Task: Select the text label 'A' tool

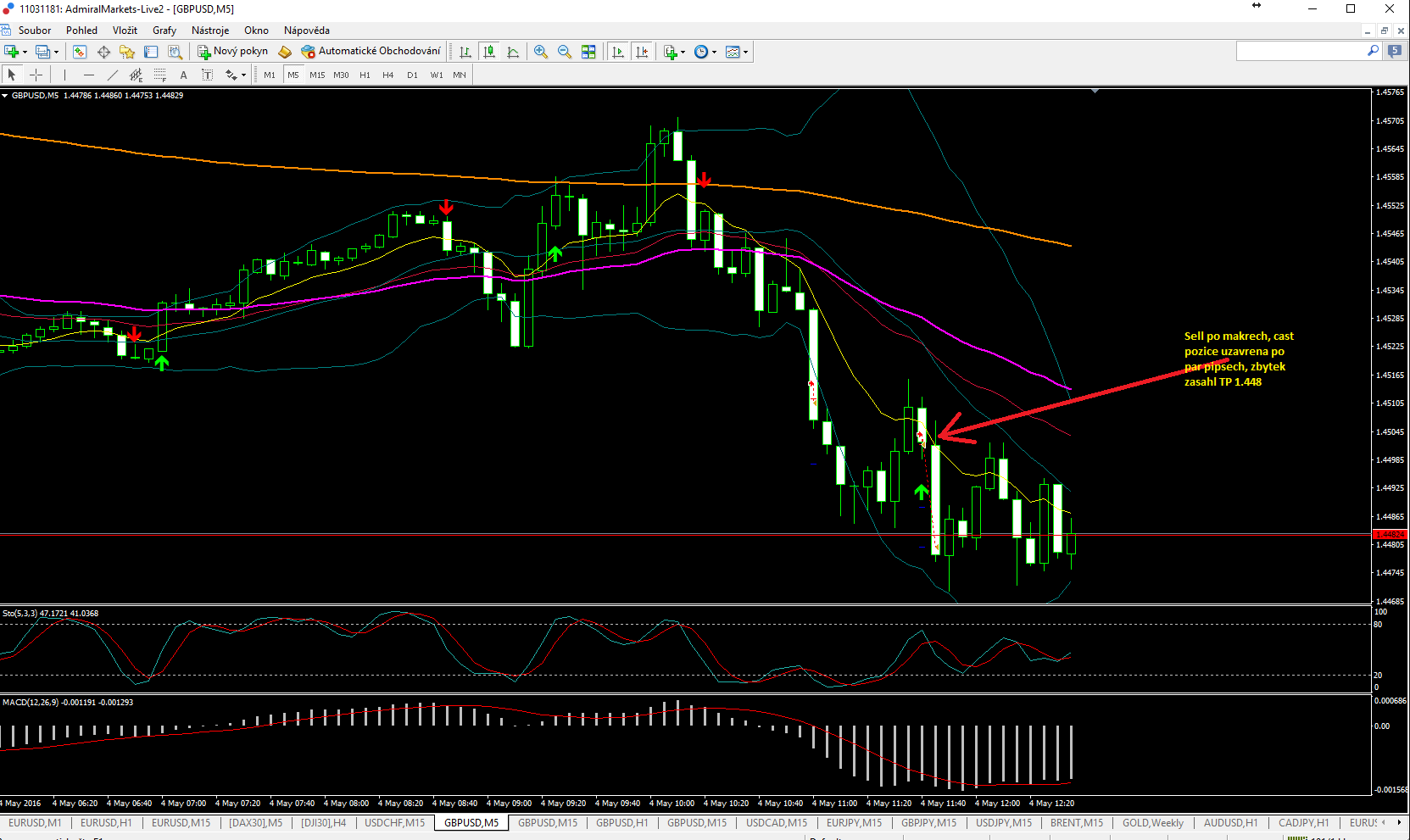Action: [x=183, y=75]
